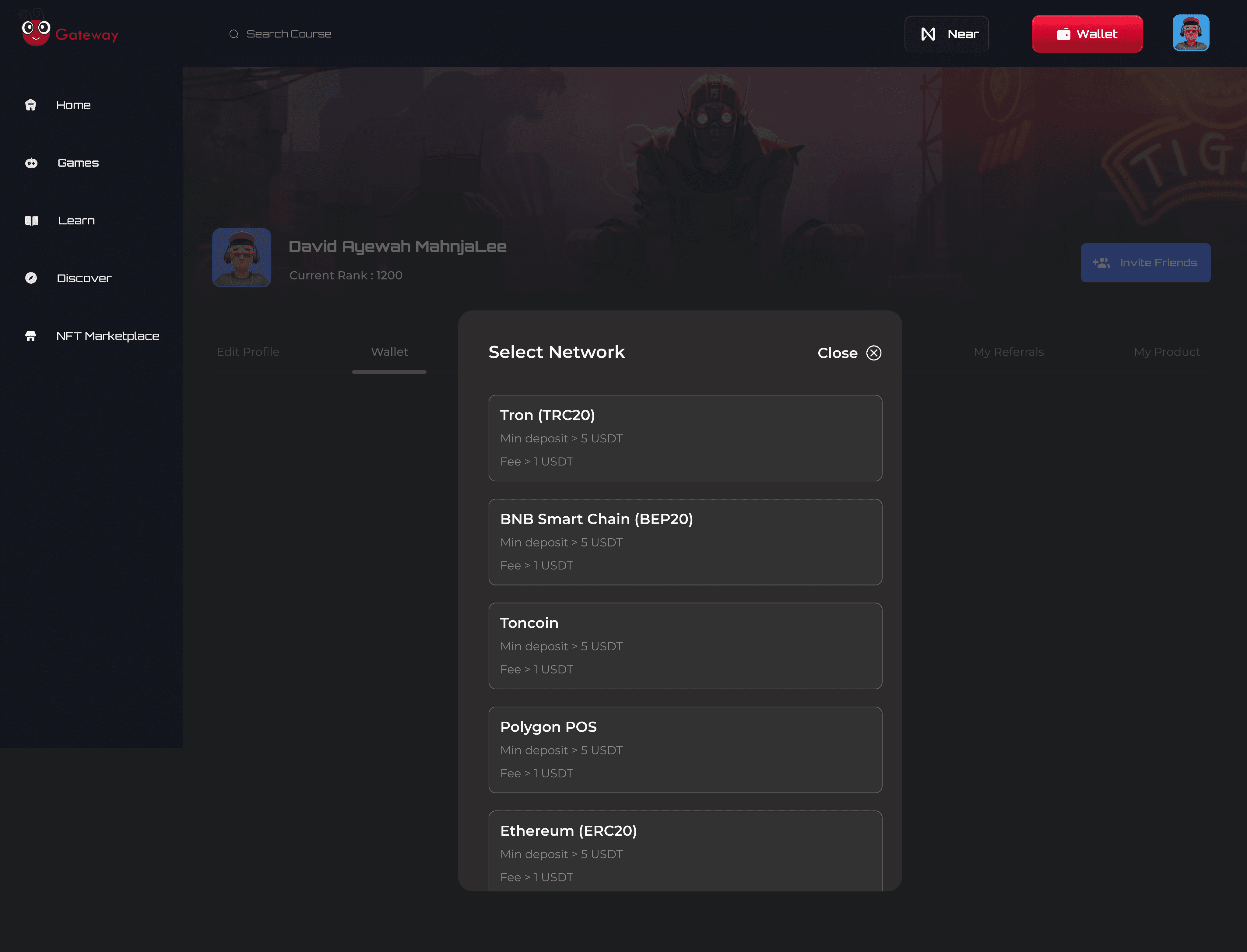The width and height of the screenshot is (1247, 952).
Task: Click the Learn book icon
Action: click(32, 220)
